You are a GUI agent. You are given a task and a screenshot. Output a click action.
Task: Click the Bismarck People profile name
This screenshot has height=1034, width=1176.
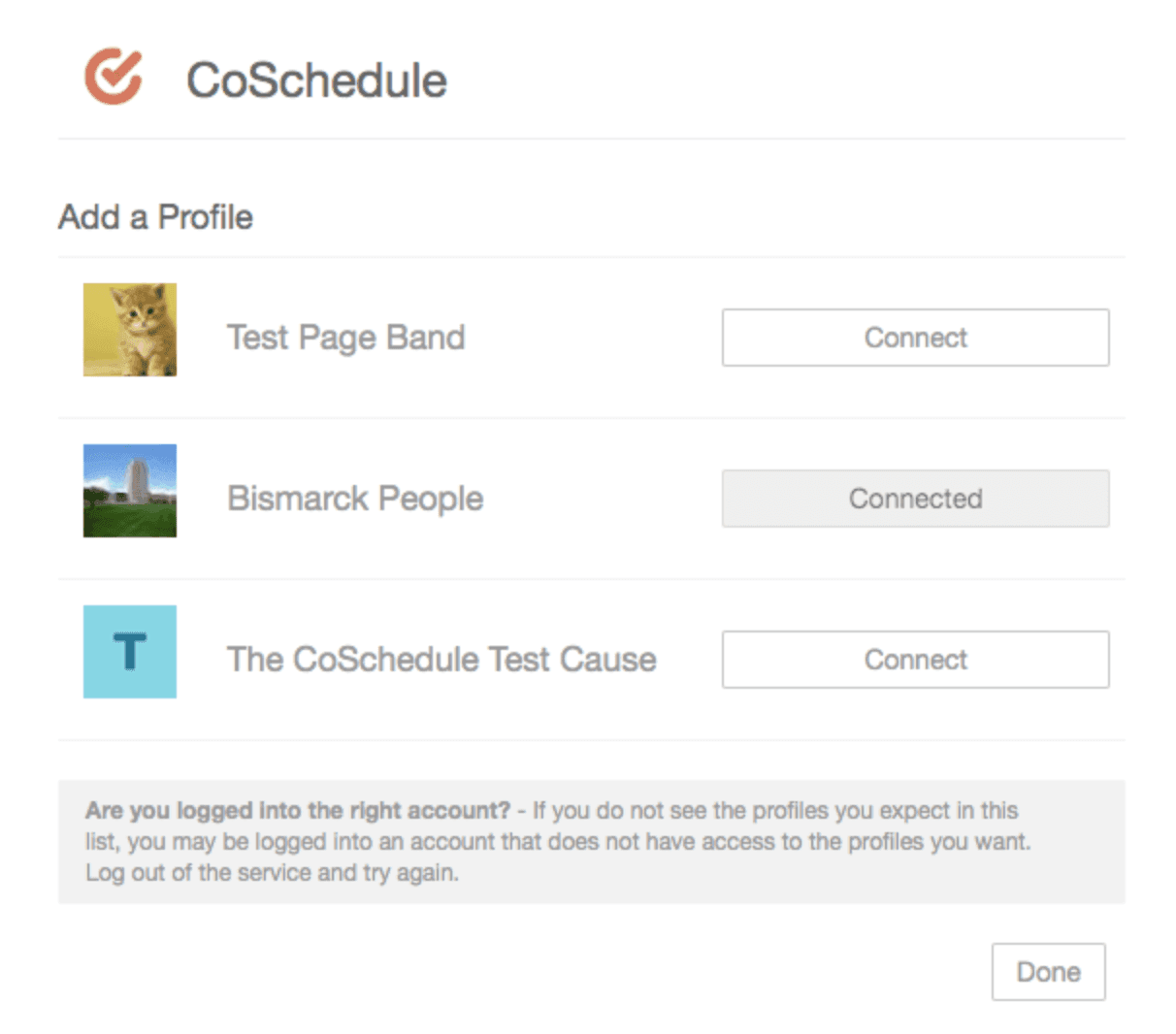[355, 499]
